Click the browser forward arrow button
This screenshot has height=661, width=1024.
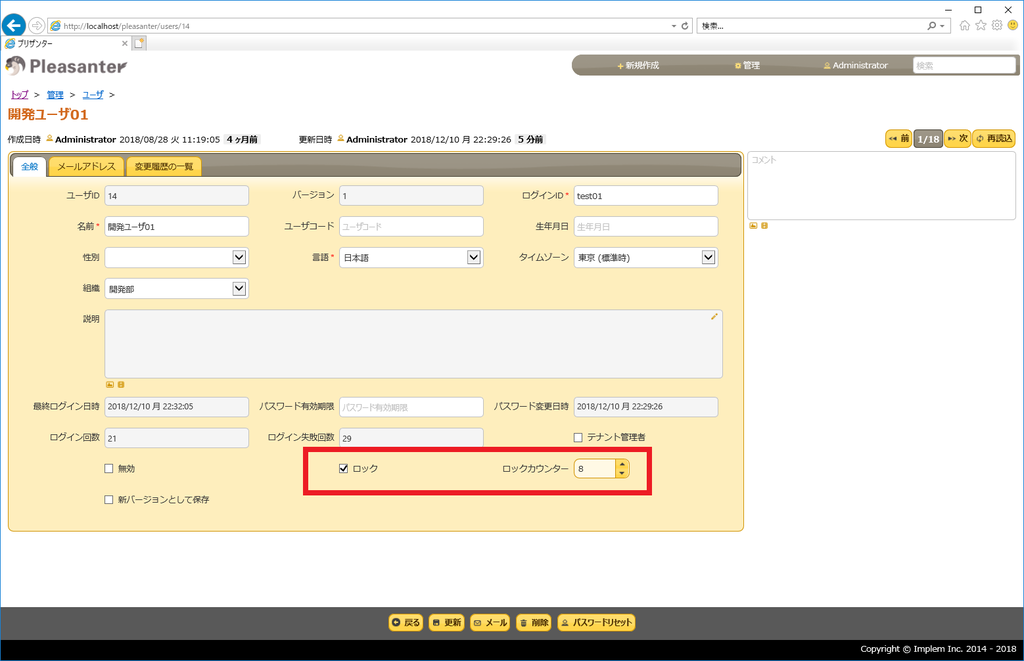(x=37, y=25)
